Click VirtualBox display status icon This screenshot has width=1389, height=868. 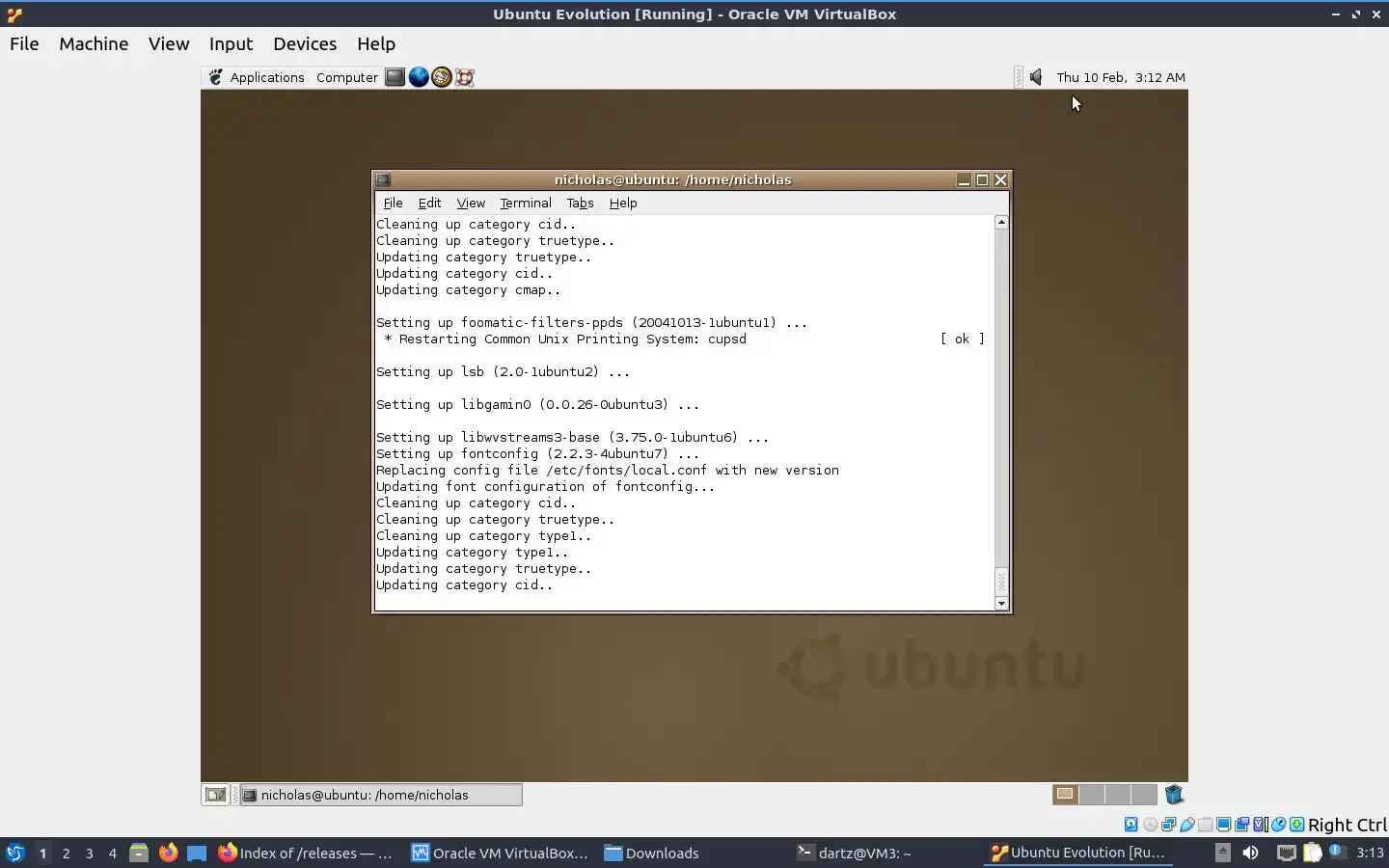click(1223, 825)
